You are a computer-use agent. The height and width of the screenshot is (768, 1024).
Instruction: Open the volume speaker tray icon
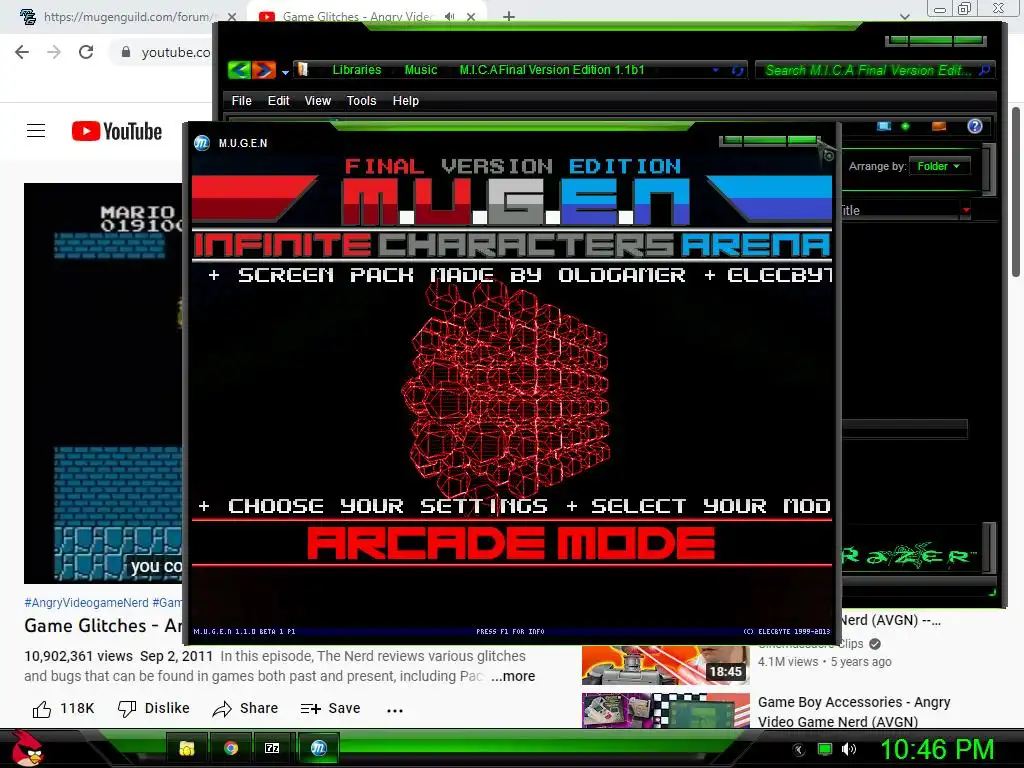[848, 749]
